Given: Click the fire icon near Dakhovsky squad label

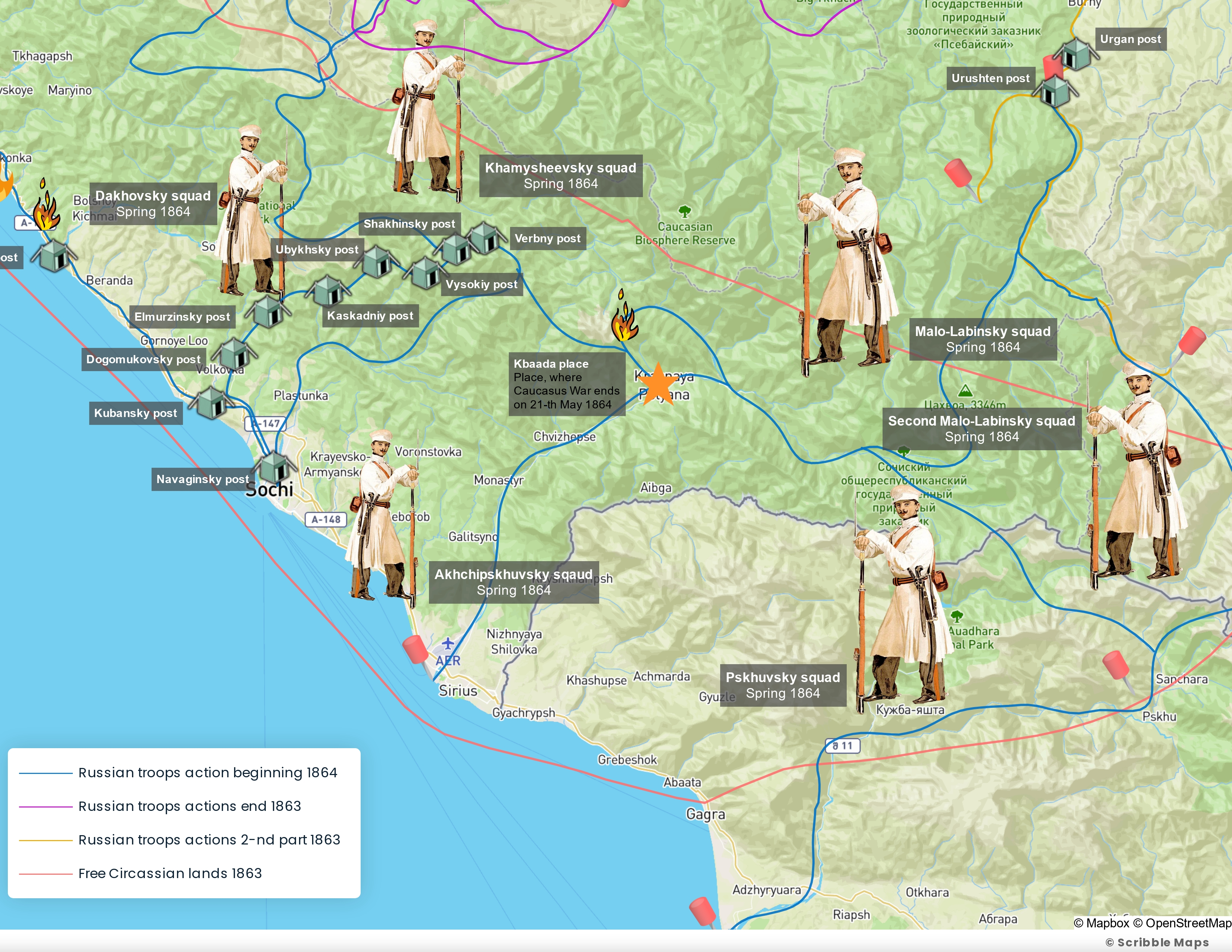Looking at the screenshot, I should (46, 204).
